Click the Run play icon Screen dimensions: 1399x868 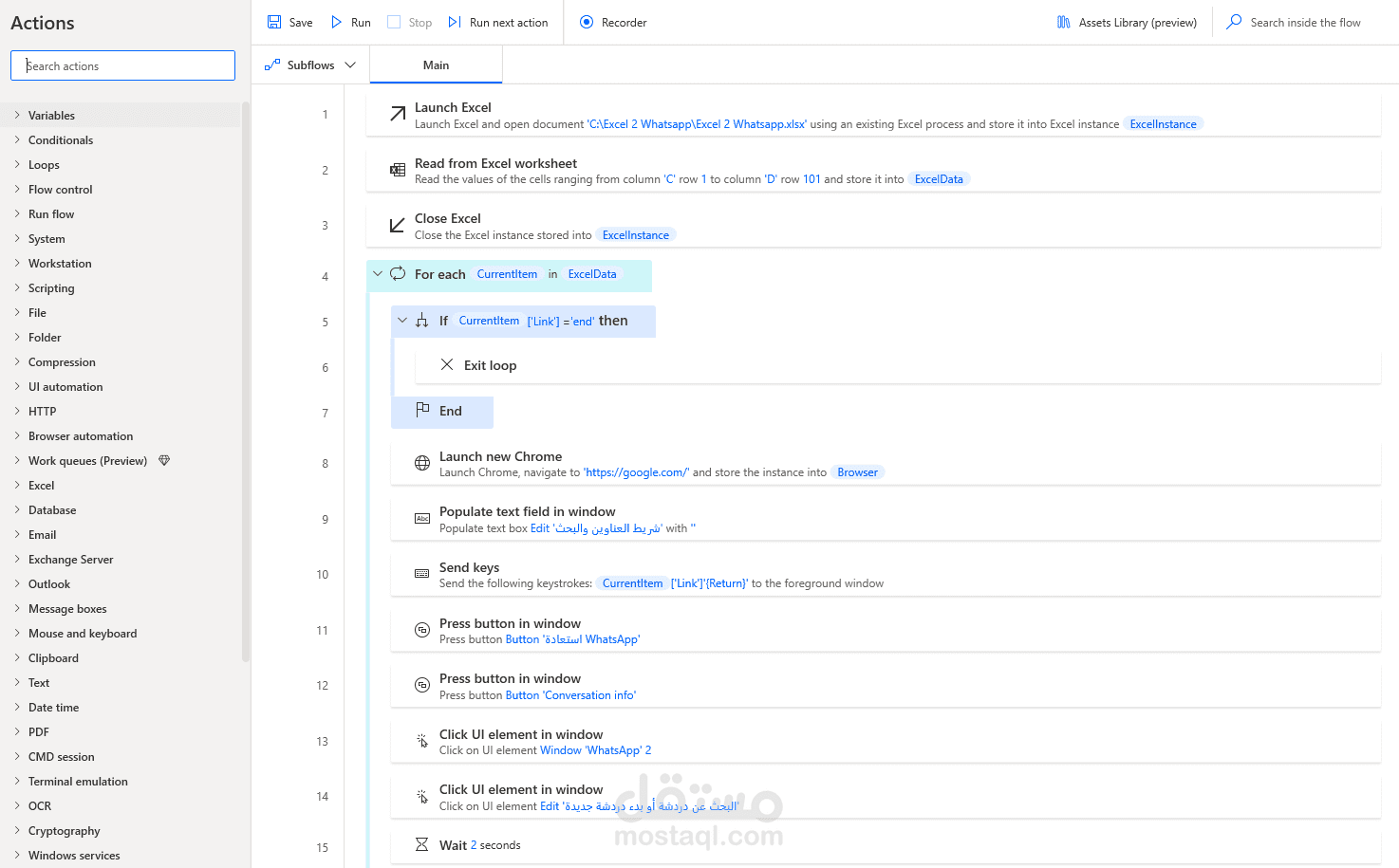click(336, 22)
